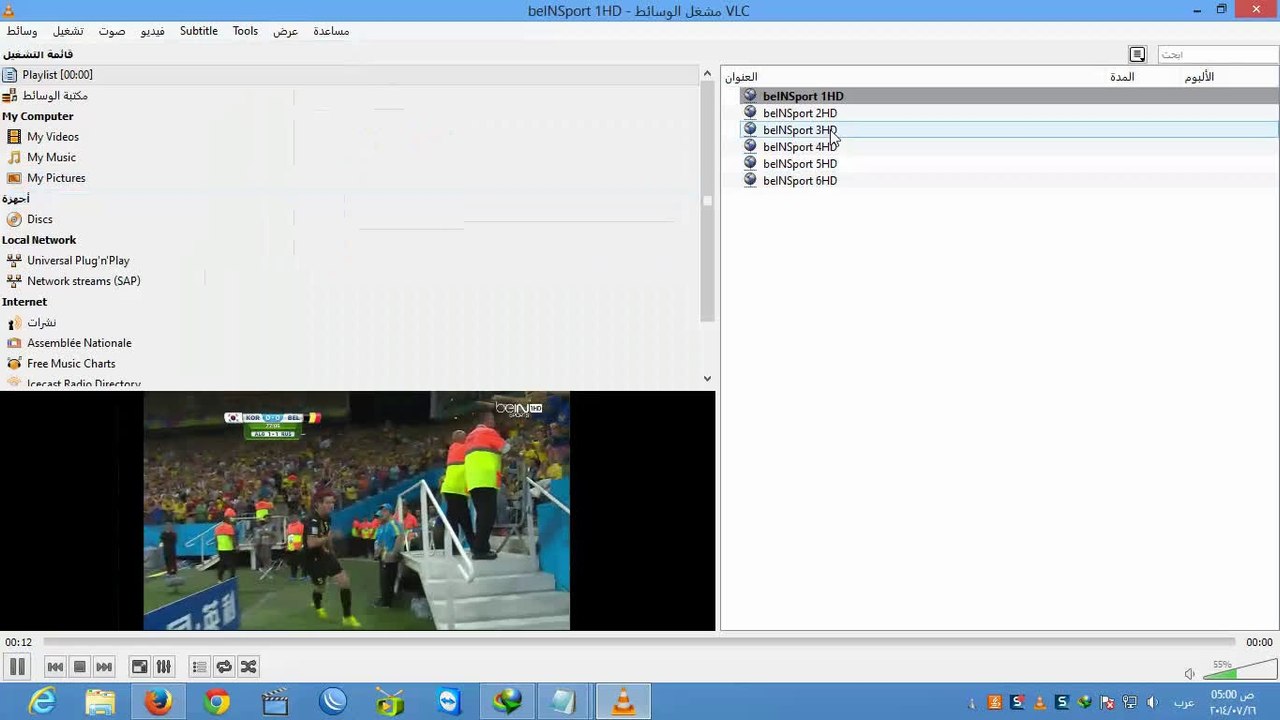The height and width of the screenshot is (720, 1280).
Task: Open the وسائط (Media) menu
Action: point(22,31)
